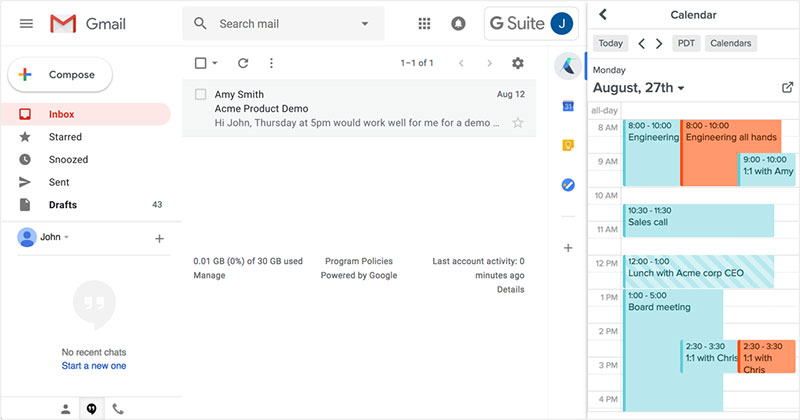Viewport: 800px width, 420px height.
Task: Open the J account avatar
Action: click(x=562, y=23)
